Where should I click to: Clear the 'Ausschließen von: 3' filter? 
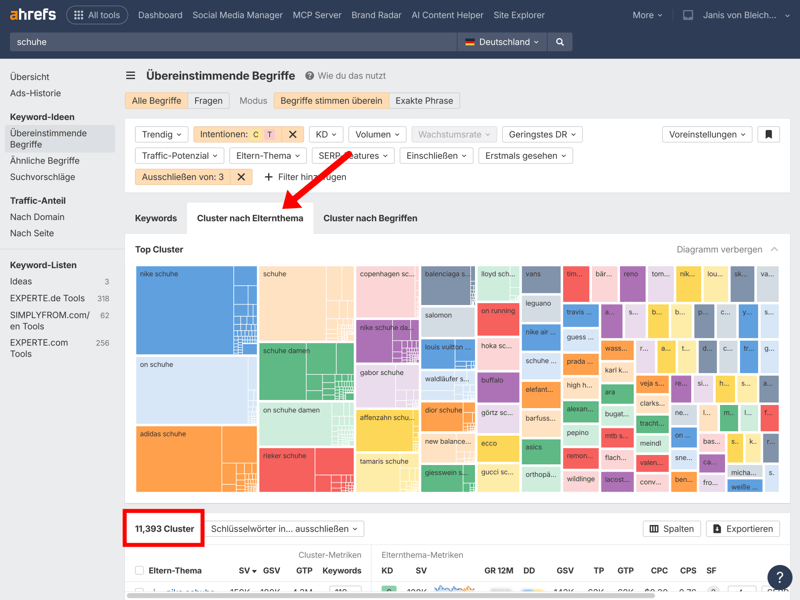pos(241,177)
